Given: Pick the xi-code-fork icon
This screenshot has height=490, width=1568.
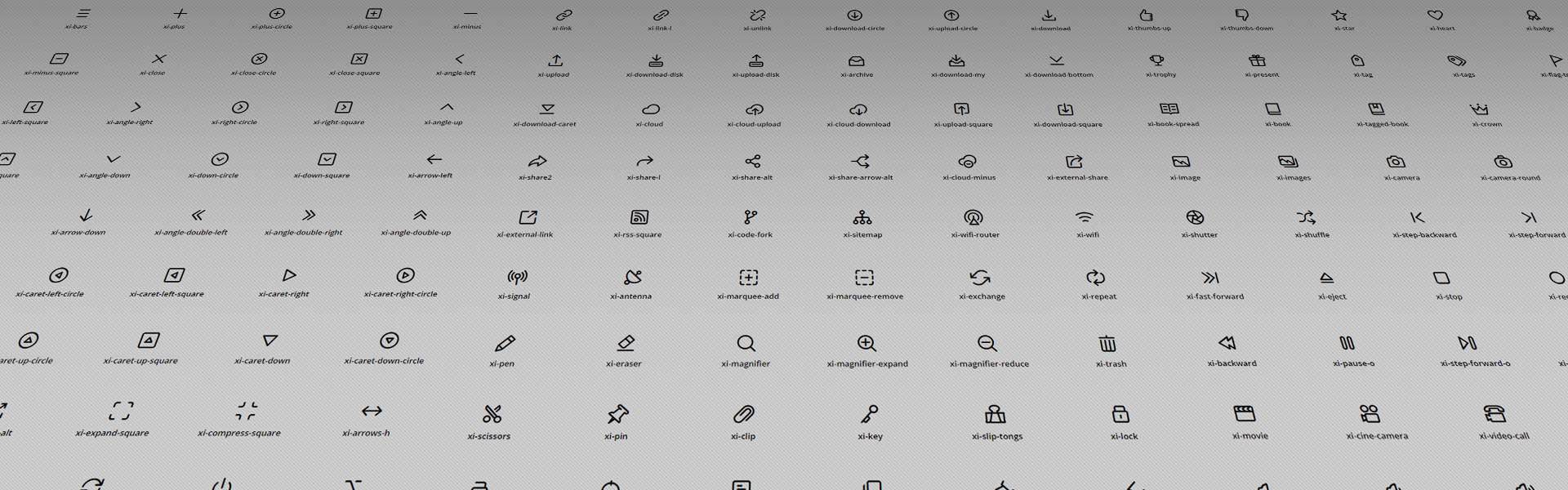Looking at the screenshot, I should click(751, 217).
